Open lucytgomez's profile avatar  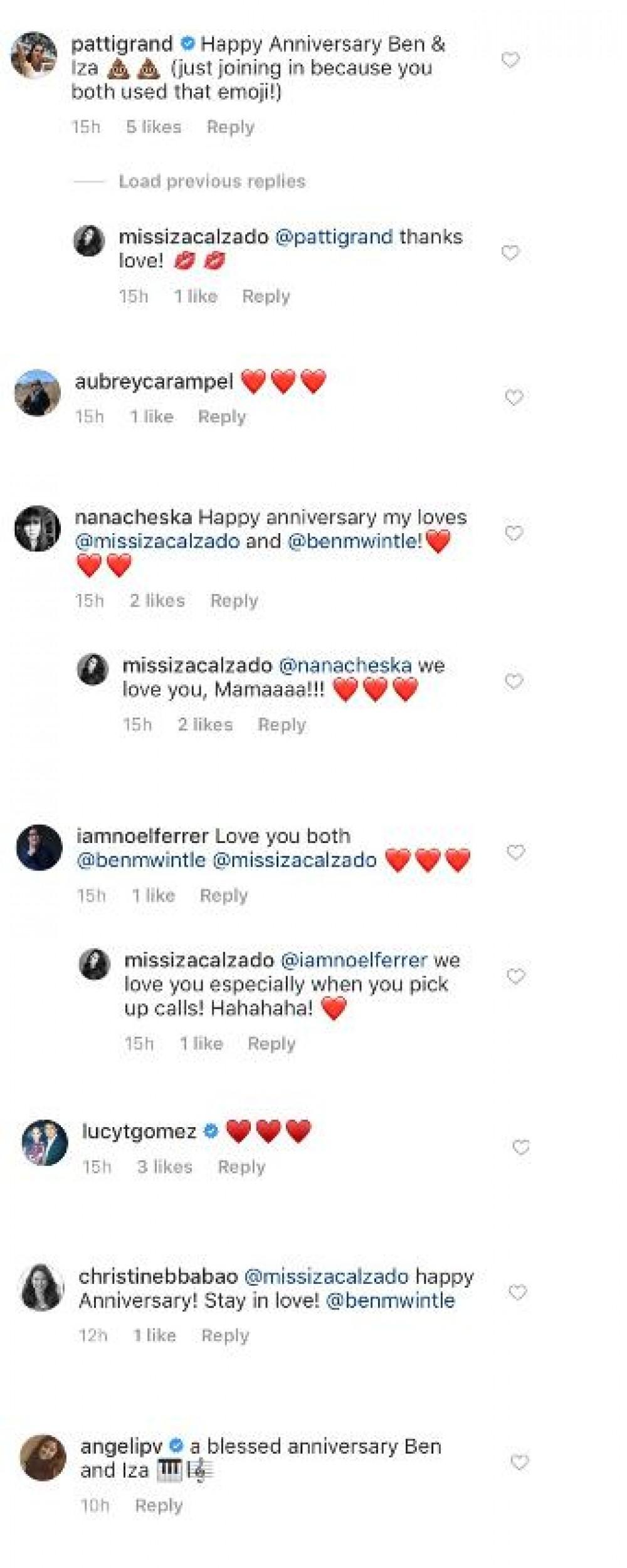pos(45,1143)
